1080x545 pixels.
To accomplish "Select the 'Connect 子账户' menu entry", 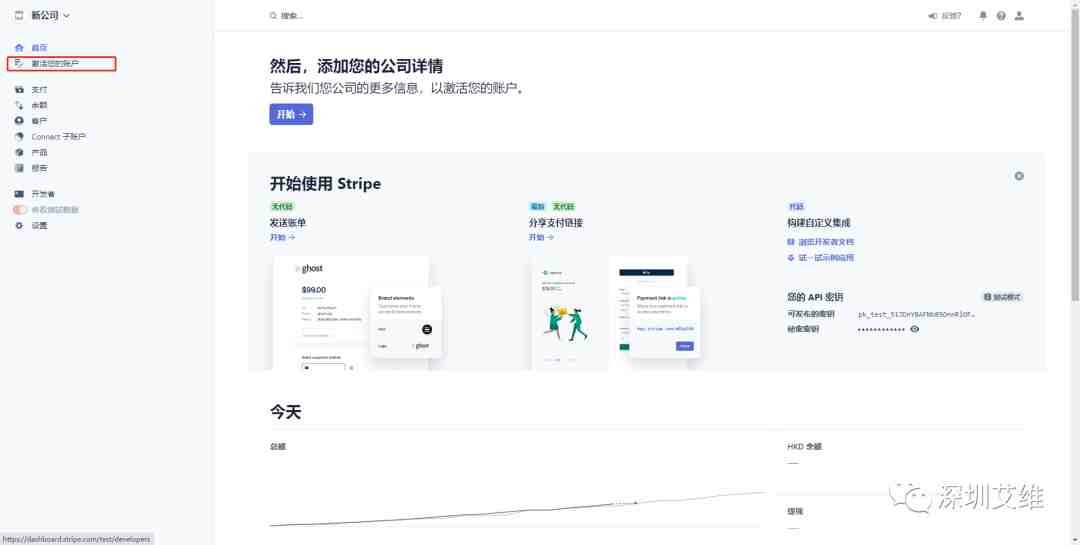I will (59, 136).
